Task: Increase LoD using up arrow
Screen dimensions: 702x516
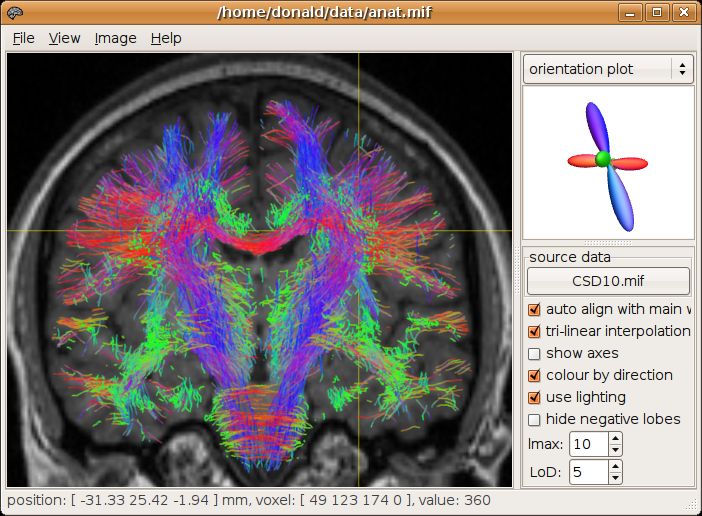Action: pos(616,466)
